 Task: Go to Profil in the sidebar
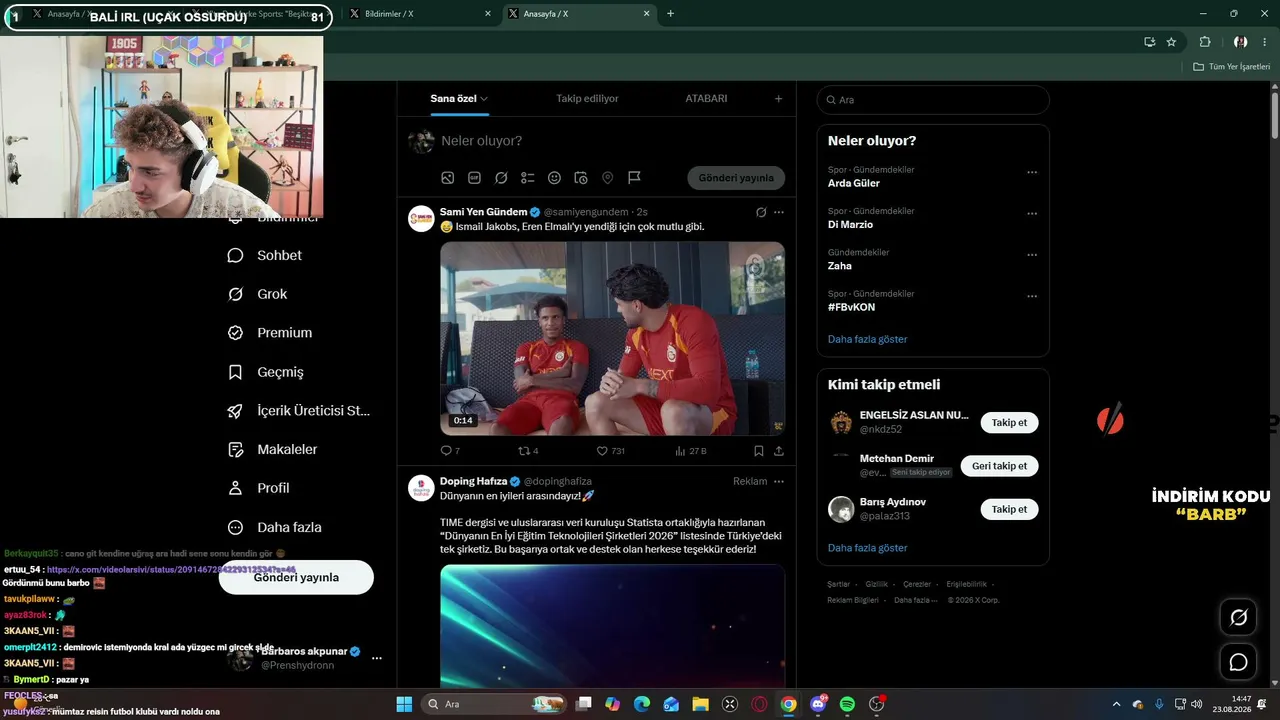[258, 488]
